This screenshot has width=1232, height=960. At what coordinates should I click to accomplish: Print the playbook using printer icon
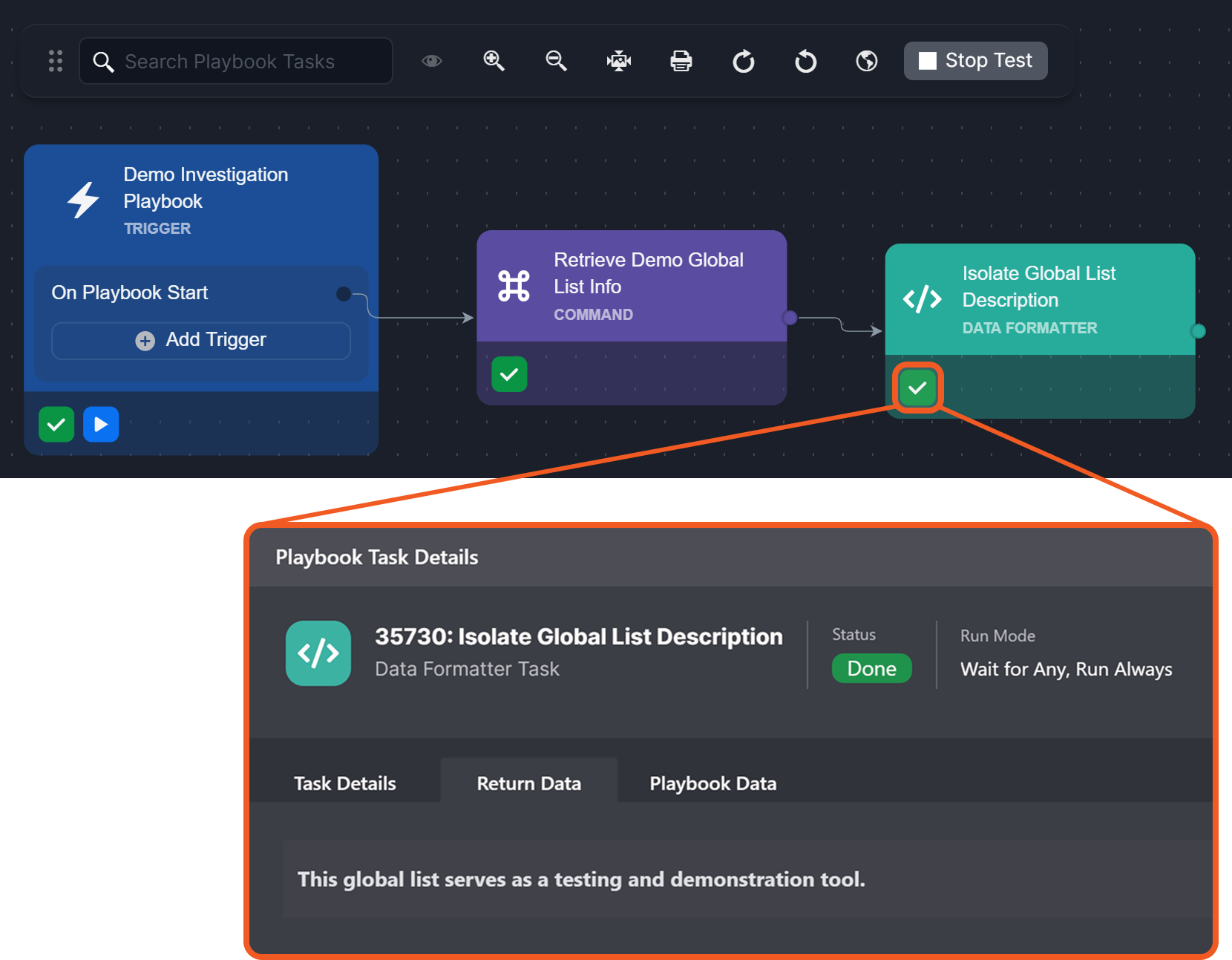coord(681,61)
